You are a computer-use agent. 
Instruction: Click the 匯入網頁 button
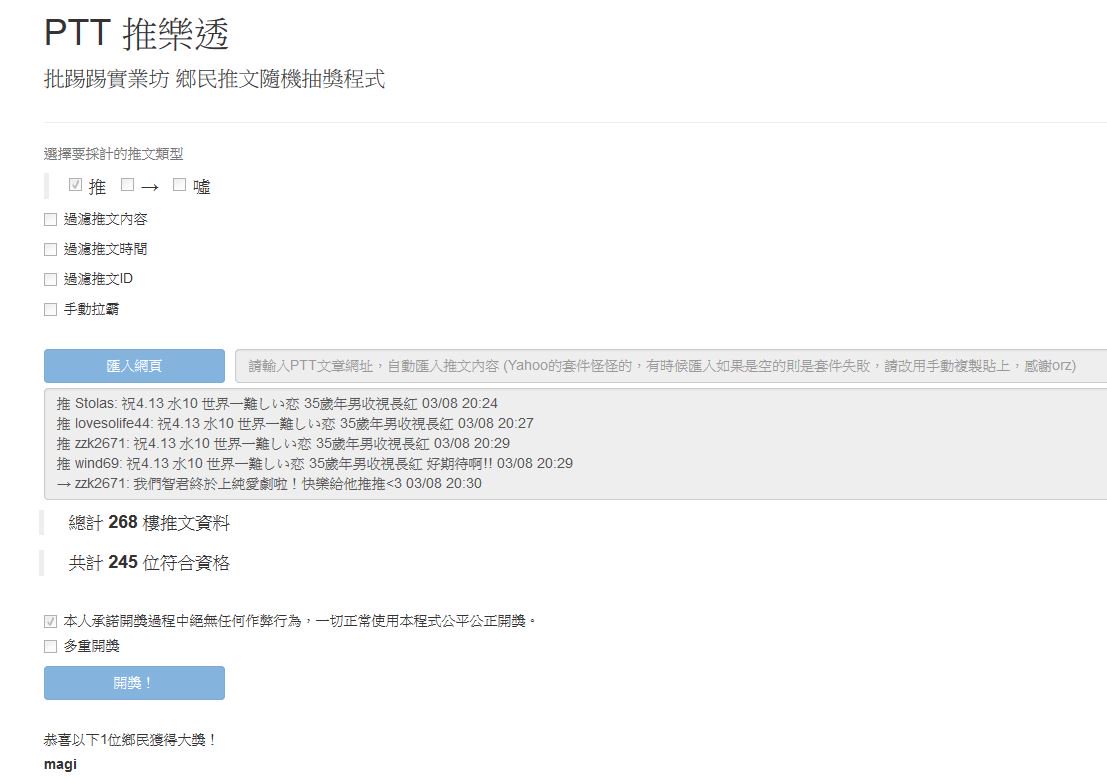[134, 366]
